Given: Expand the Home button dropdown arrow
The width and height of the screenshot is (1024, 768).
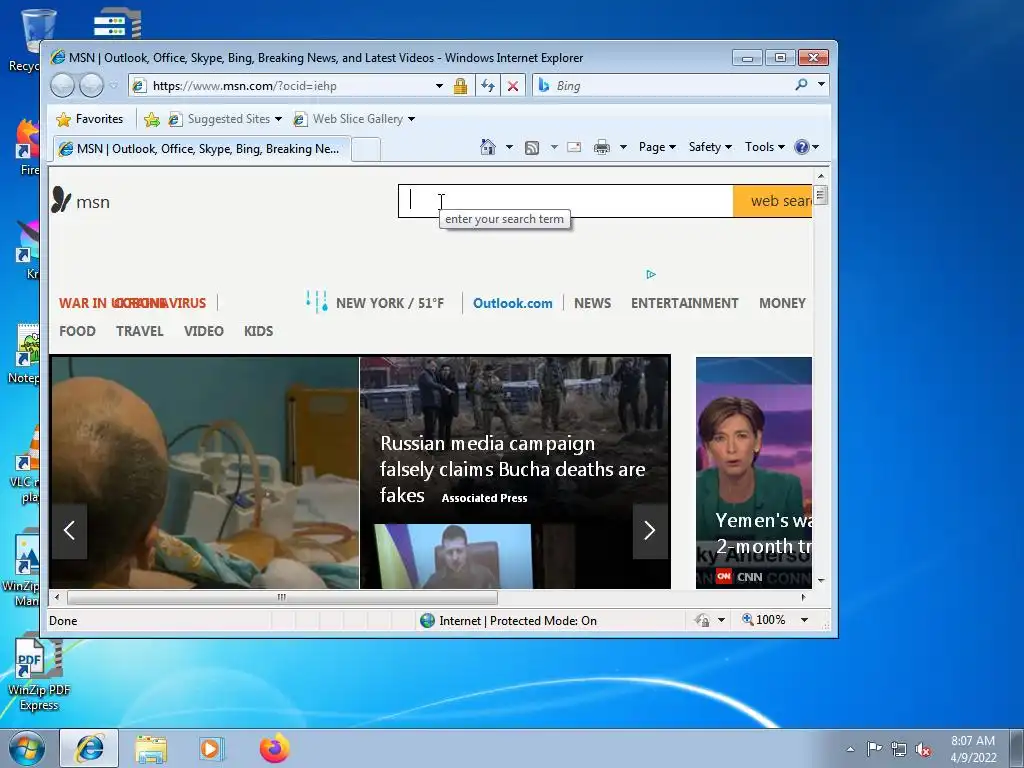Looking at the screenshot, I should [x=509, y=147].
